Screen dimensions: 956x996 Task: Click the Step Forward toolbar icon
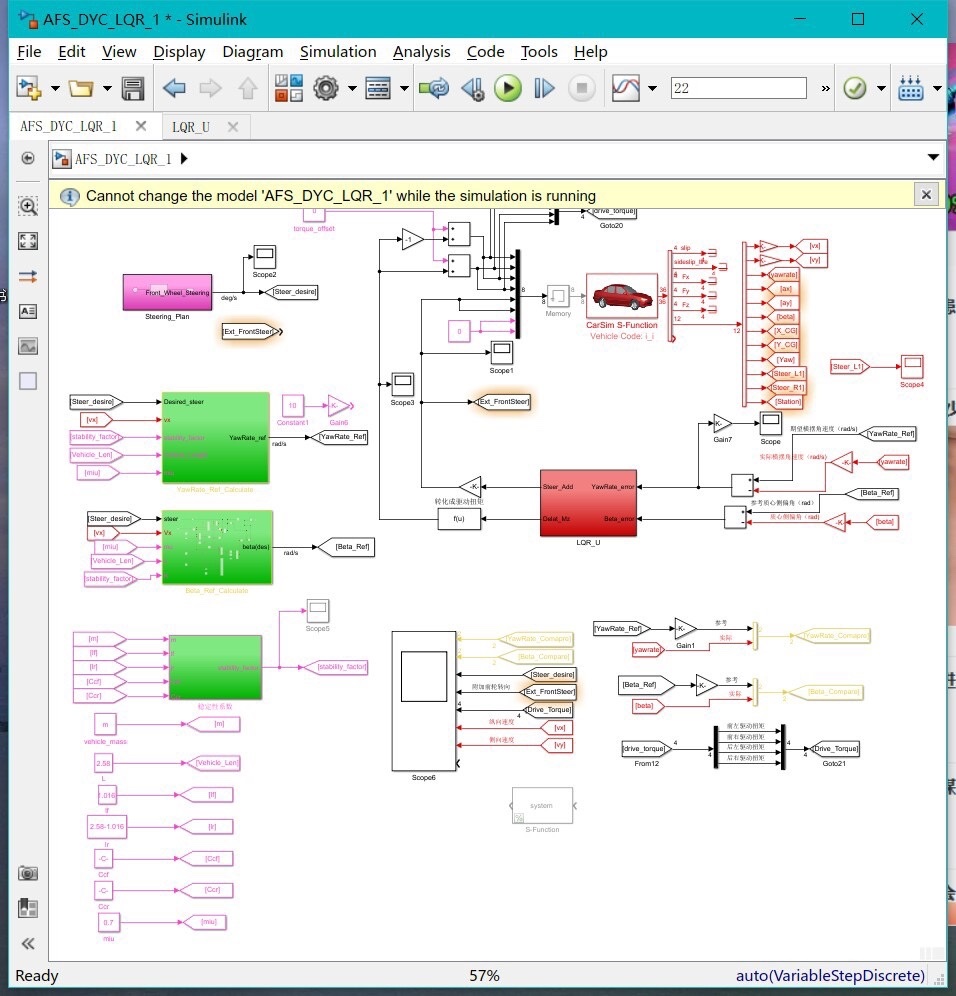click(544, 88)
